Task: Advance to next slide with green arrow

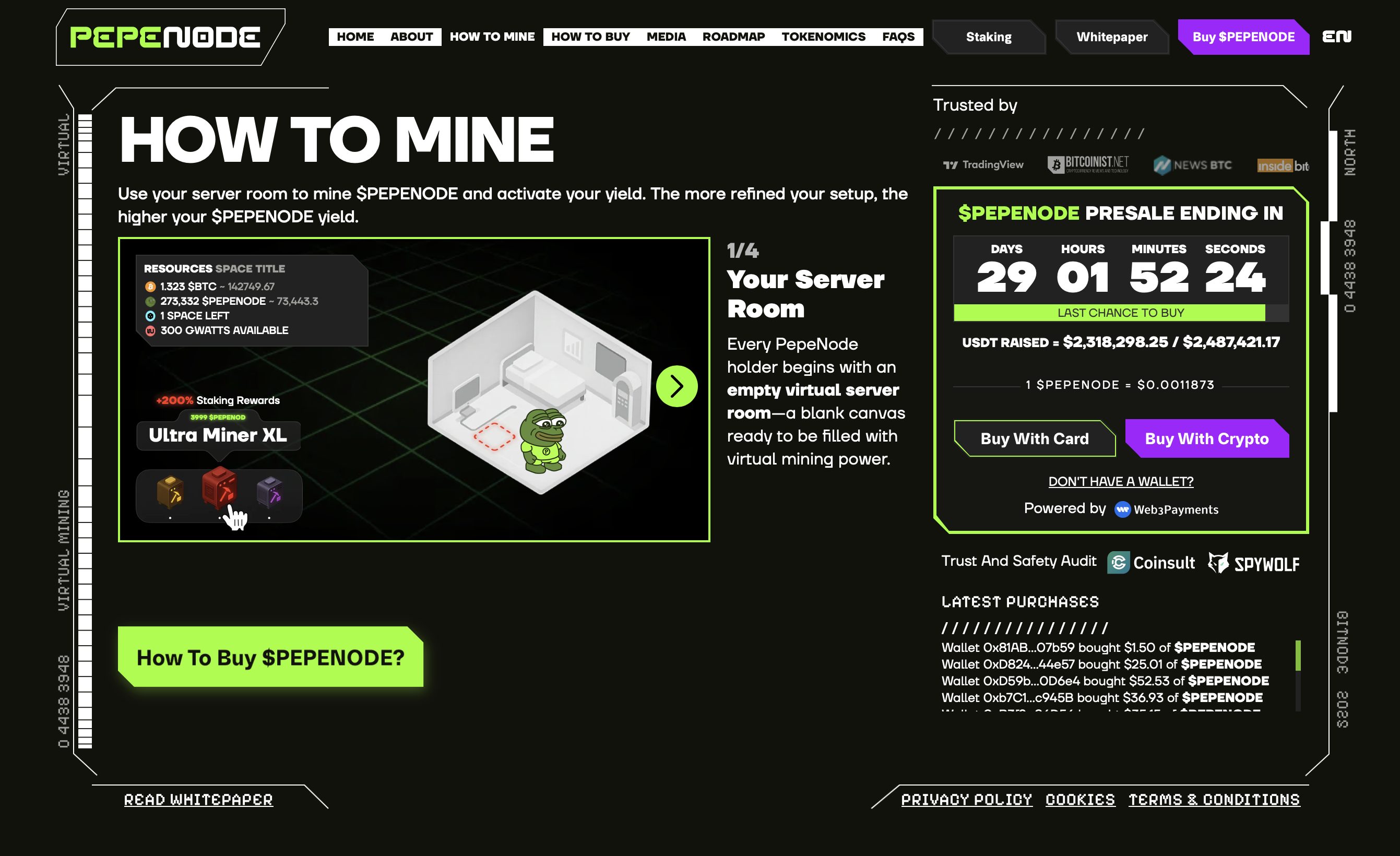Action: tap(677, 386)
